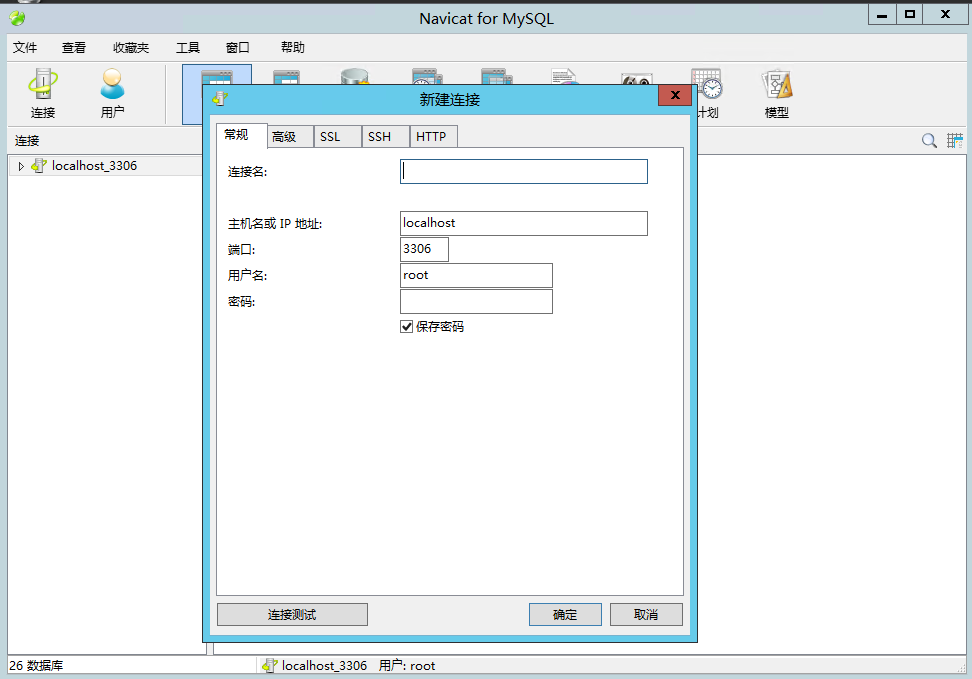The image size is (972, 679).
Task: Click the grid view icon beside search
Action: click(x=955, y=141)
